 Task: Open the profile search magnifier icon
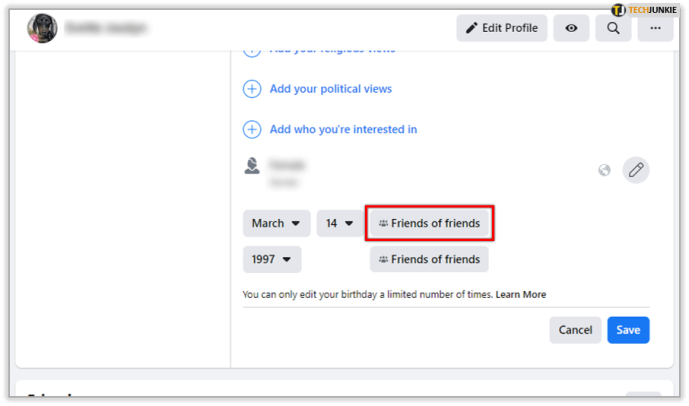[613, 28]
